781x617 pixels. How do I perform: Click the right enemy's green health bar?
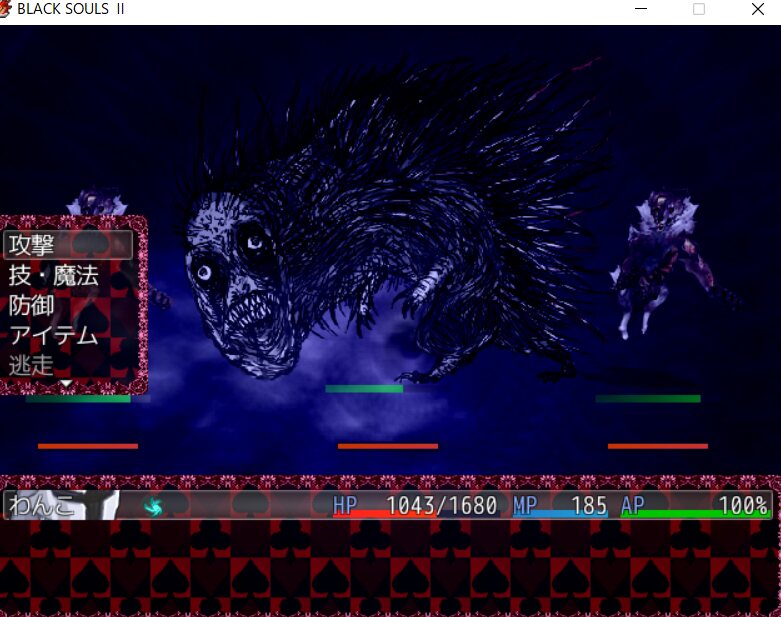click(x=648, y=398)
